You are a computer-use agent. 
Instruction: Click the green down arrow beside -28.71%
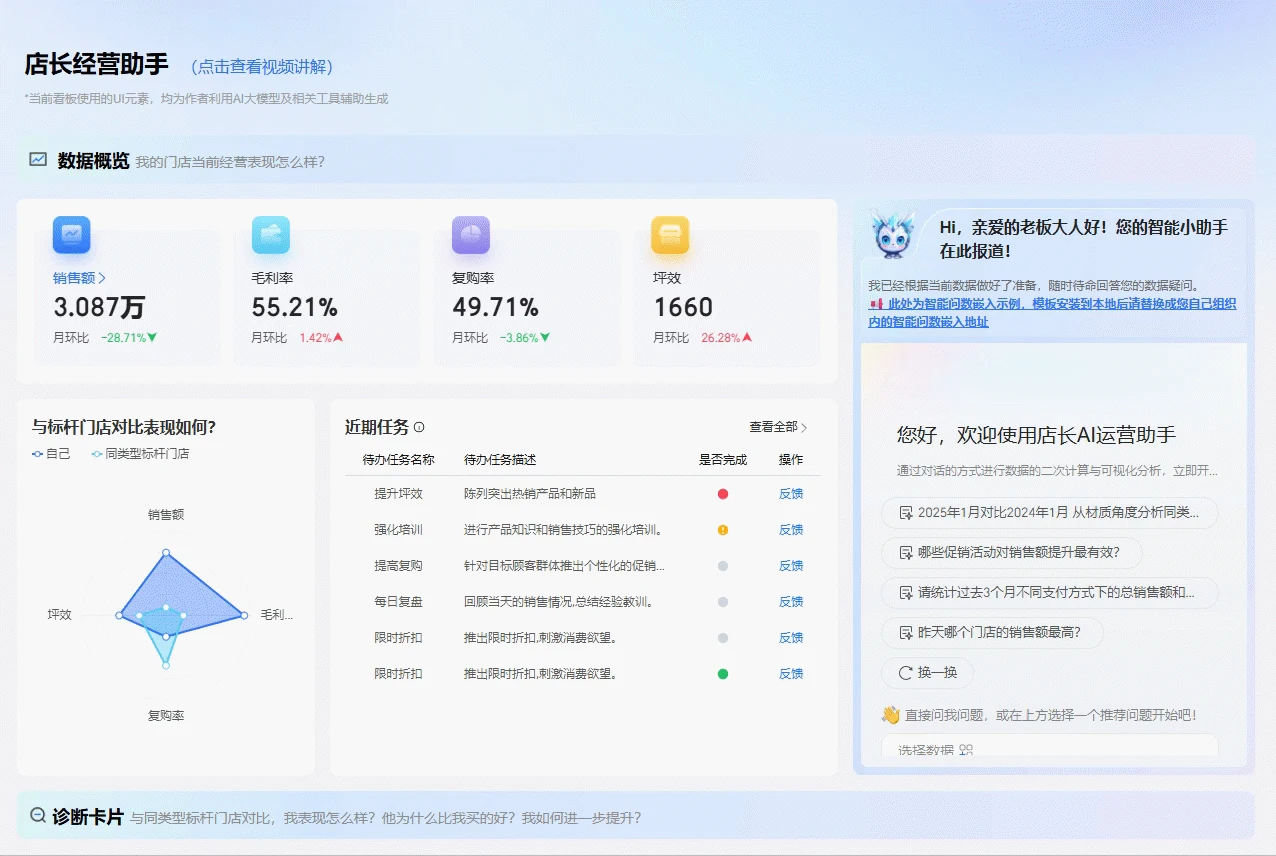tap(152, 338)
